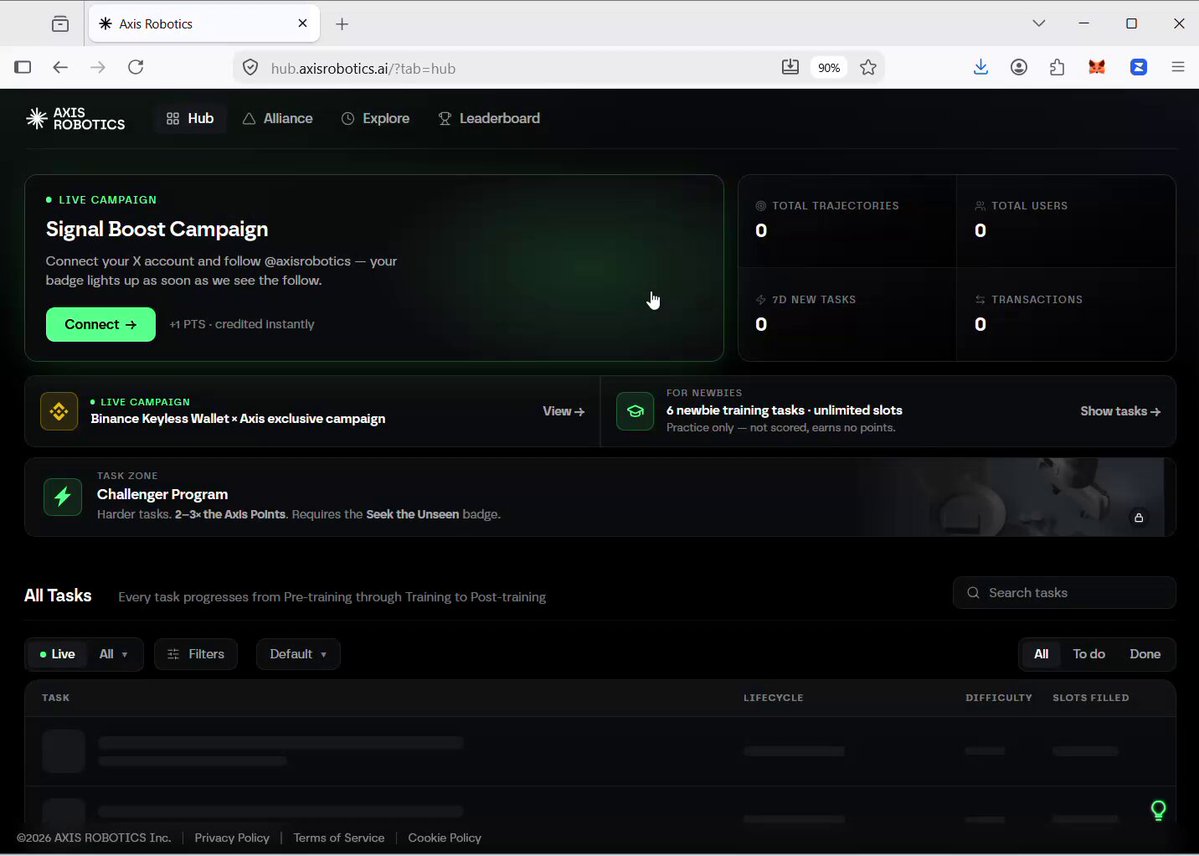This screenshot has height=856, width=1199.
Task: Open the Filters panel
Action: click(196, 654)
